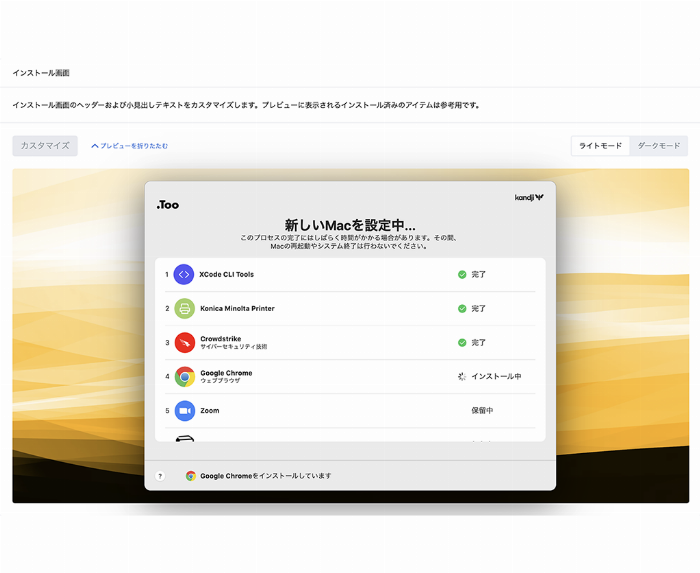The width and height of the screenshot is (700, 573).
Task: Select the Zoom row in install list
Action: click(350, 411)
